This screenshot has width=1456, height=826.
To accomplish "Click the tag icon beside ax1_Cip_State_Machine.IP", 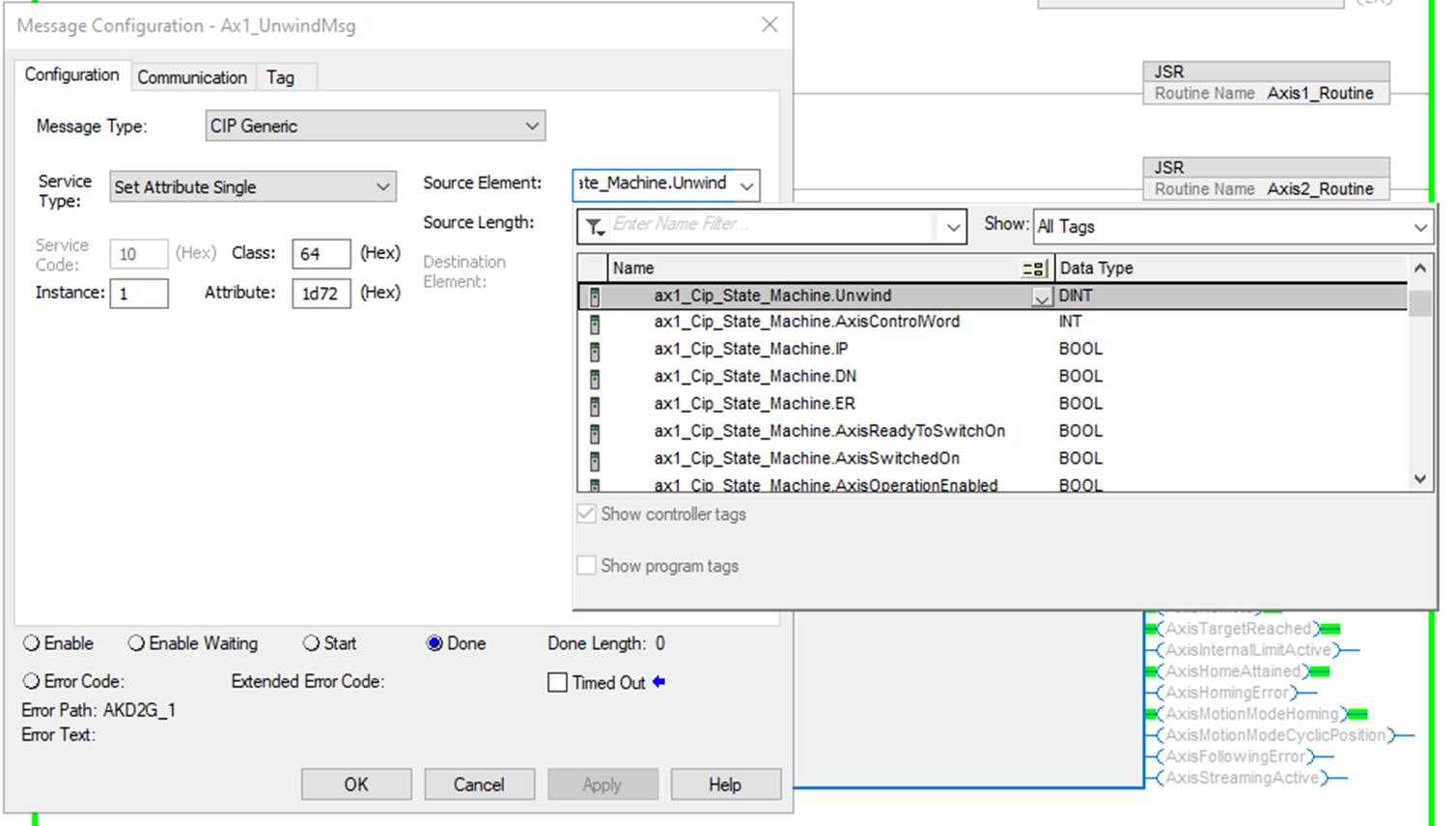I will tap(595, 351).
